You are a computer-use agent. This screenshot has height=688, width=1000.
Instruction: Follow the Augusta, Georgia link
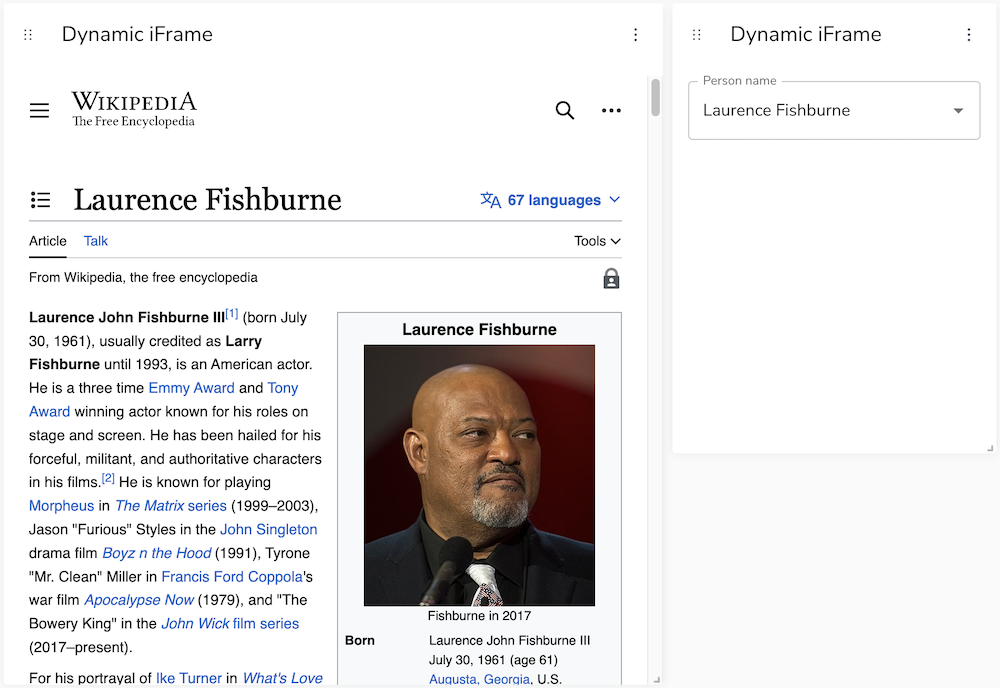[x=479, y=679]
